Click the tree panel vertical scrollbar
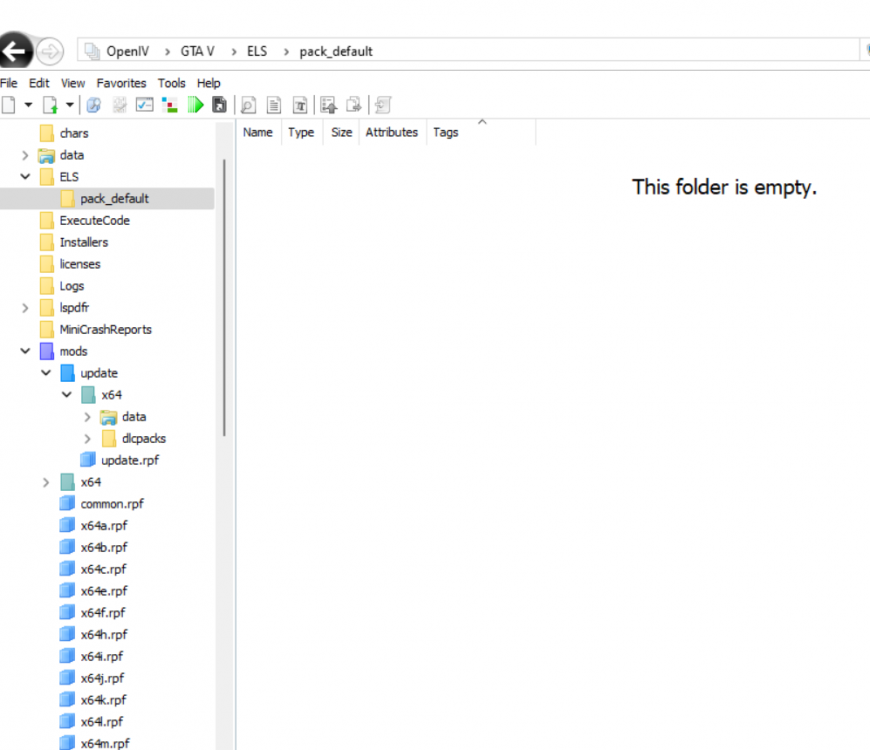The image size is (870, 750). click(224, 297)
